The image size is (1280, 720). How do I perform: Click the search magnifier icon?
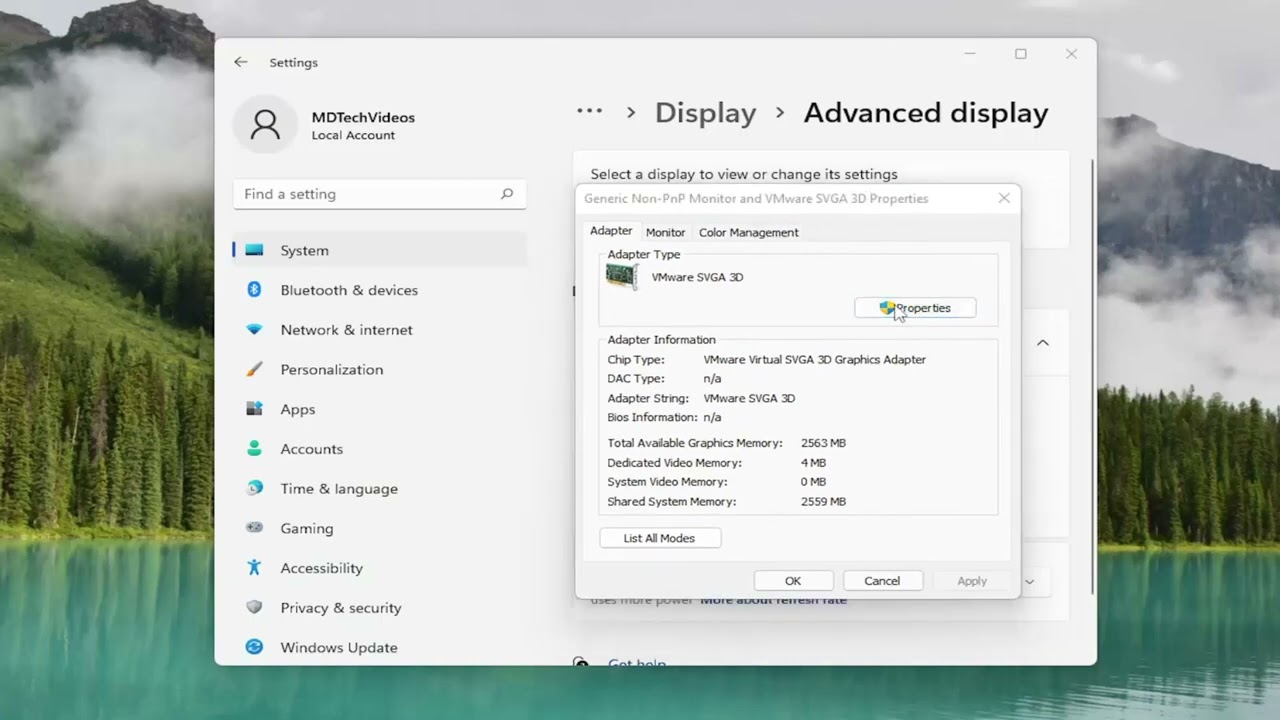pos(507,194)
